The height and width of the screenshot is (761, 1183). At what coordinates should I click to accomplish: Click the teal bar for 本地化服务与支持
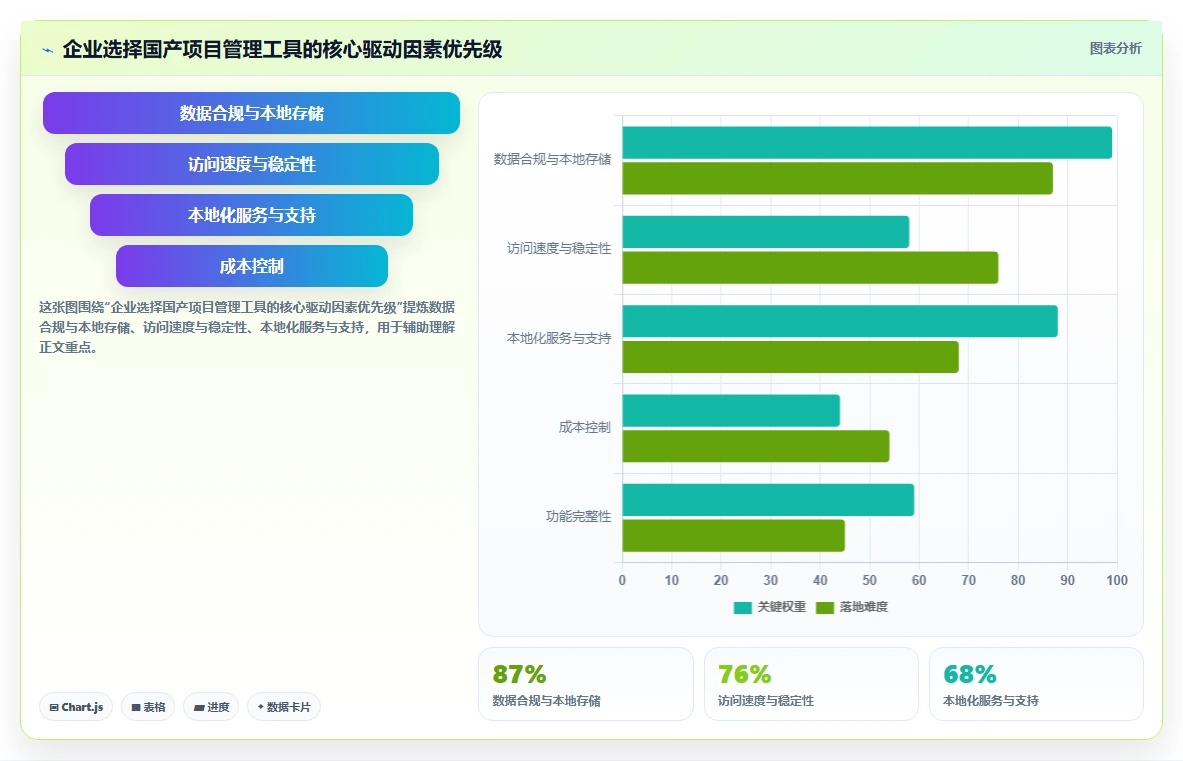[x=840, y=321]
